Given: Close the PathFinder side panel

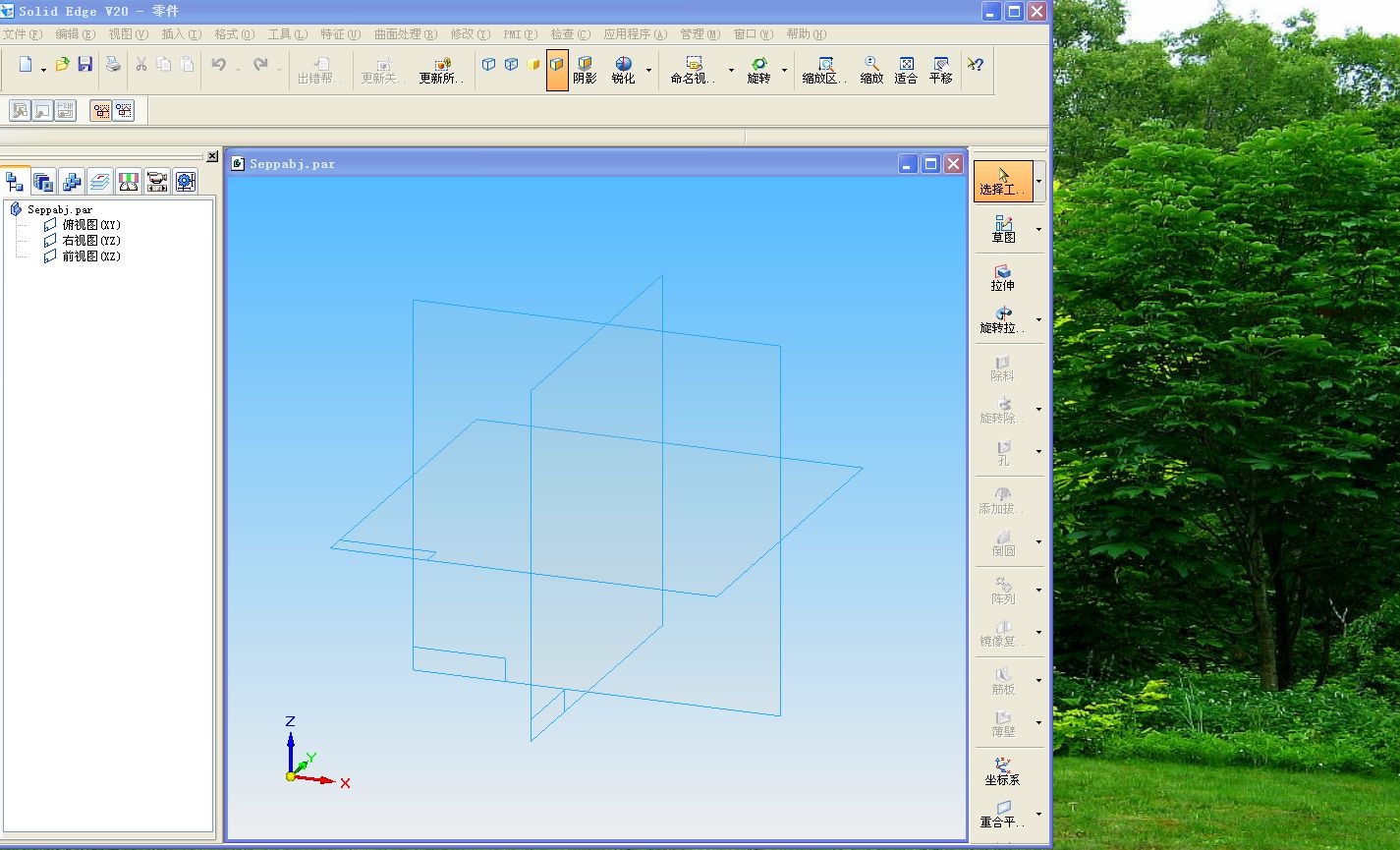Looking at the screenshot, I should coord(212,156).
